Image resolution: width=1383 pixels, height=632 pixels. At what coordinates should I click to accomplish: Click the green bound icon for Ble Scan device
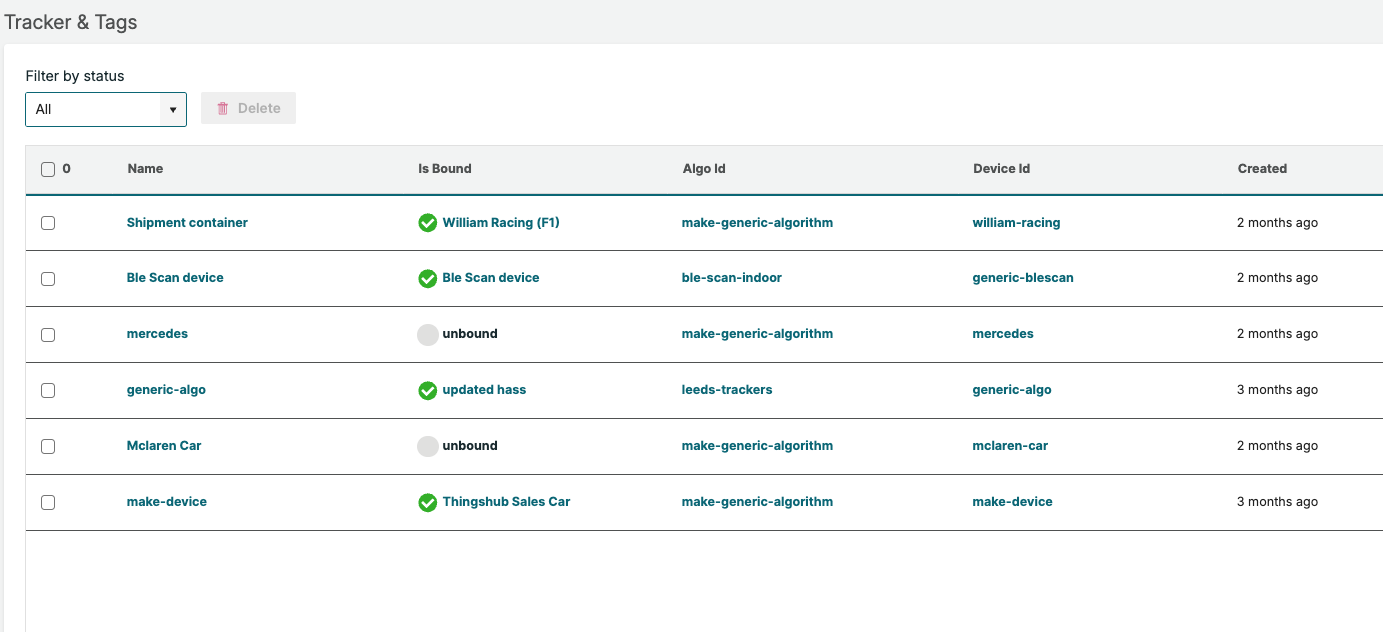[x=428, y=279]
